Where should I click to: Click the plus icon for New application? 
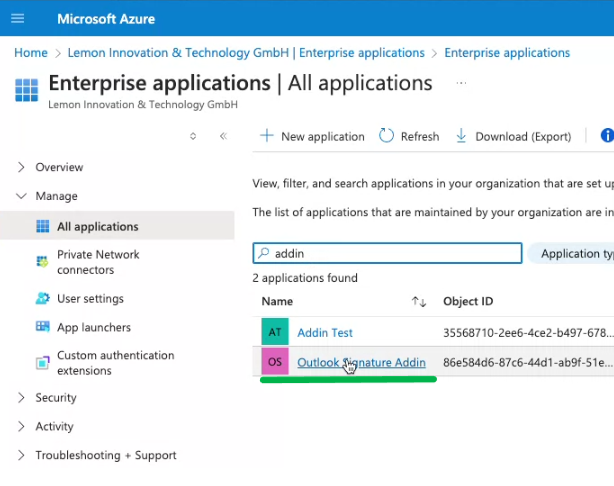click(267, 136)
